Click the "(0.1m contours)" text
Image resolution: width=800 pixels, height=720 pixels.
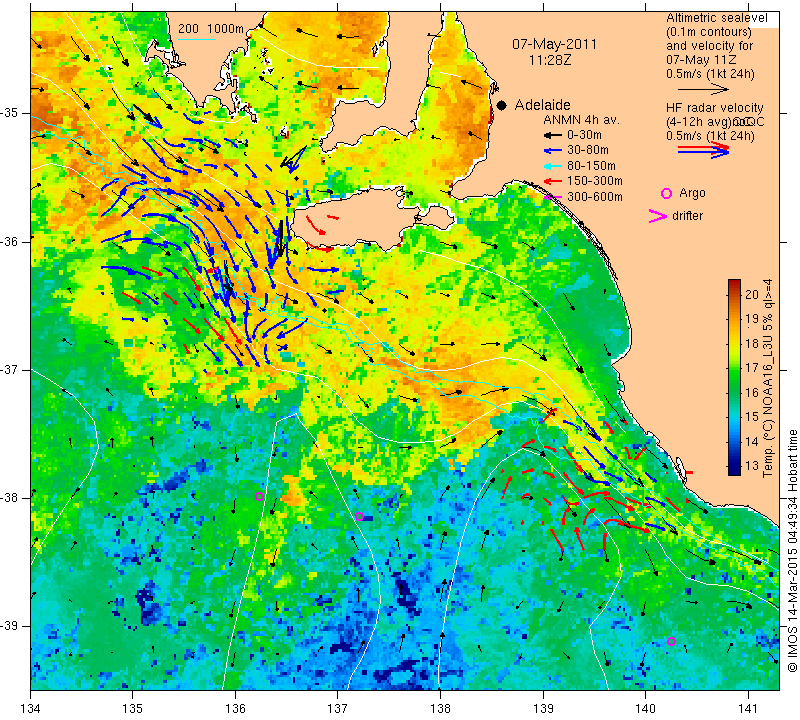coord(708,32)
